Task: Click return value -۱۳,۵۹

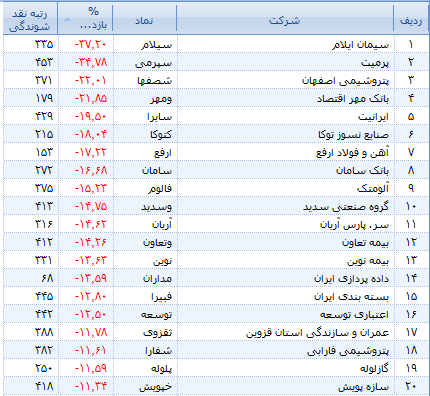Action: coord(91,278)
